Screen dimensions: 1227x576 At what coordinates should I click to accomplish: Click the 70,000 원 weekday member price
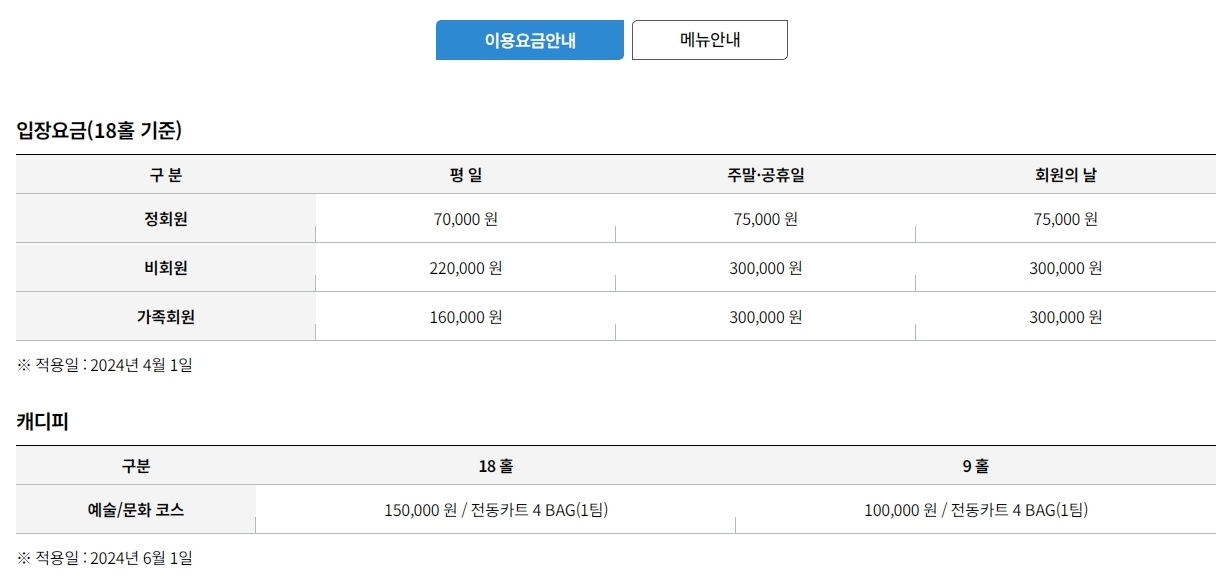click(x=462, y=219)
